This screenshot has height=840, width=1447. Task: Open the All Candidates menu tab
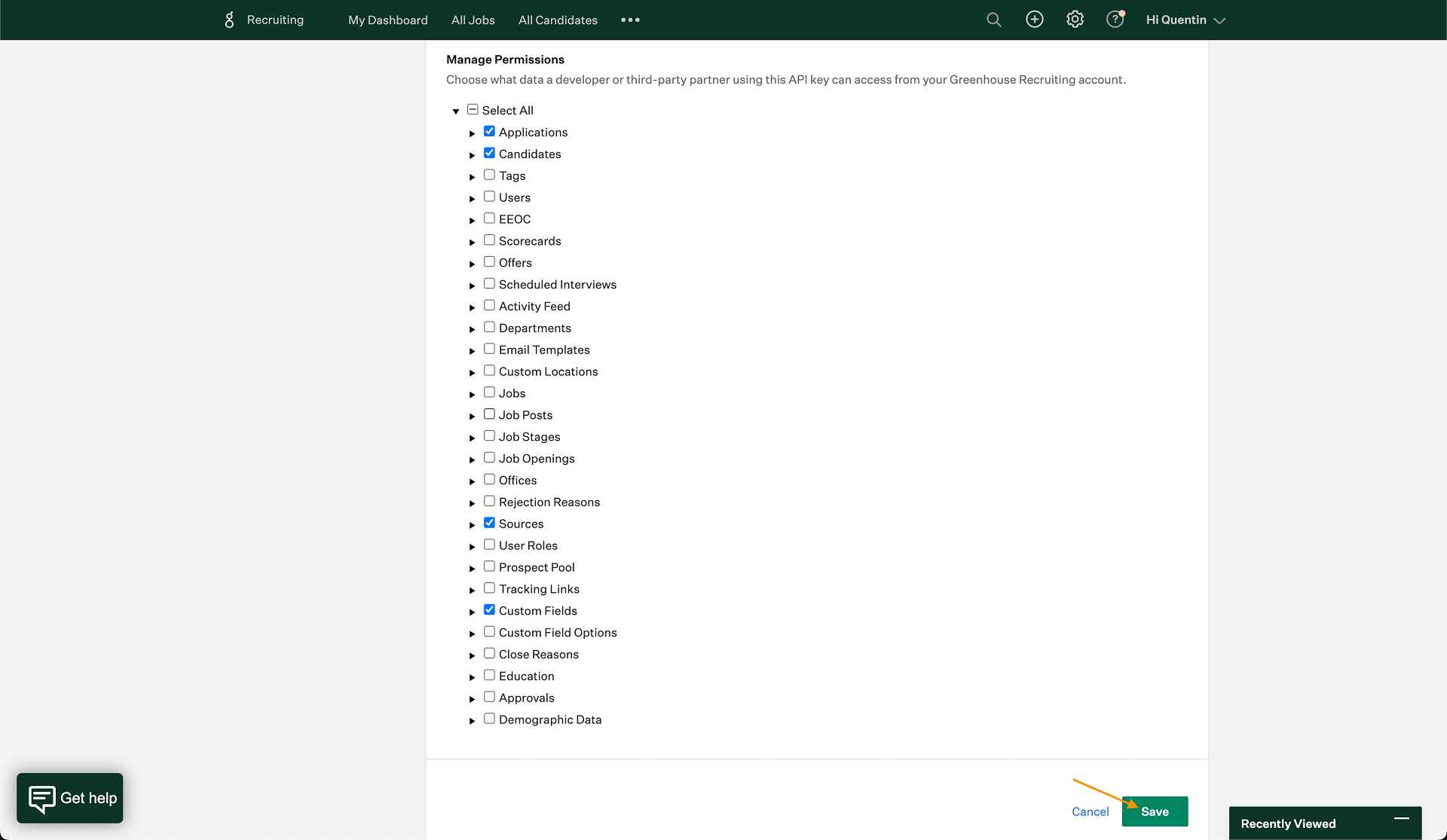coord(558,20)
